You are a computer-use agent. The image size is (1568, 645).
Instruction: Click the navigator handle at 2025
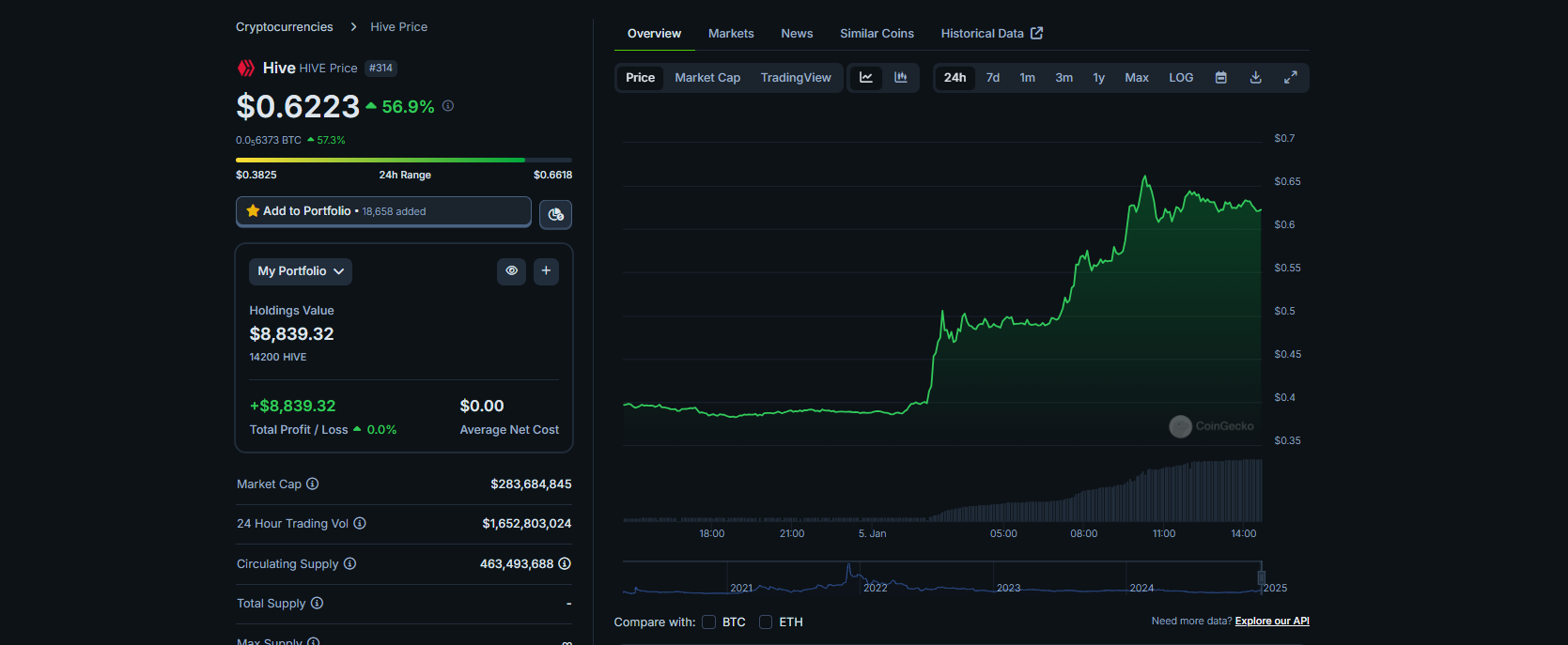1261,577
